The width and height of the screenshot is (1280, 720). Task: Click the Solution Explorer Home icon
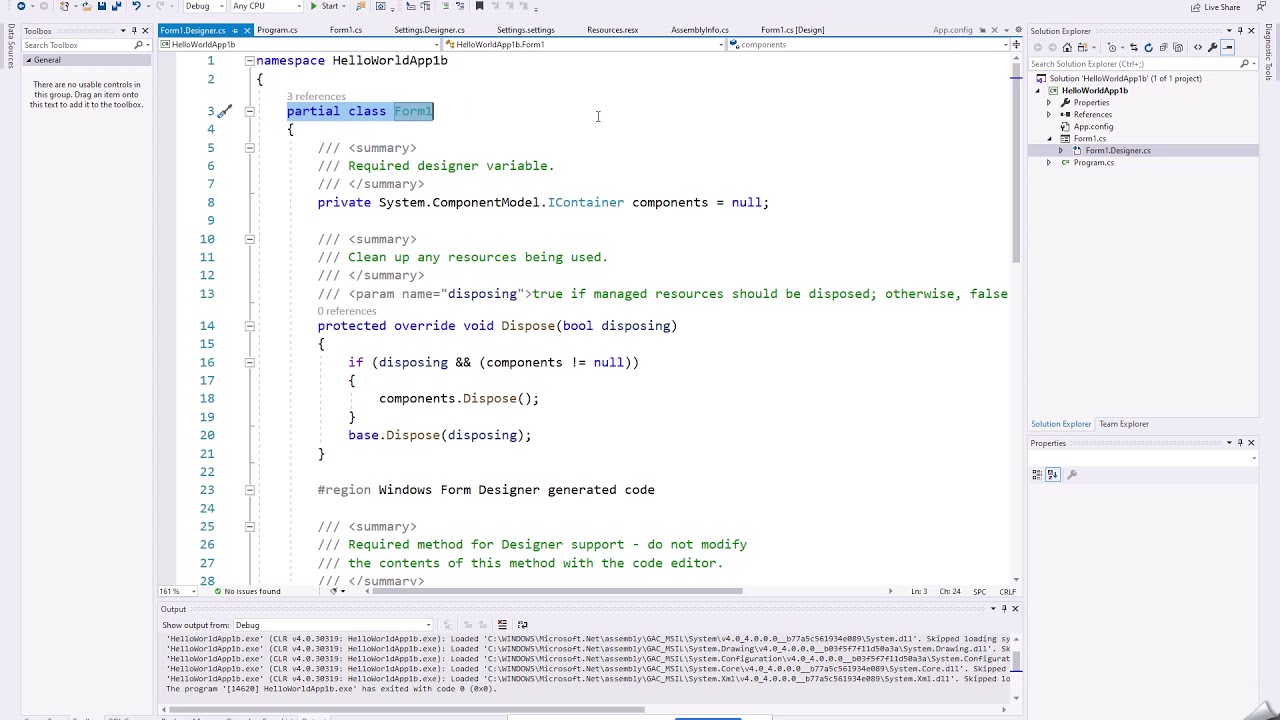[x=1067, y=47]
